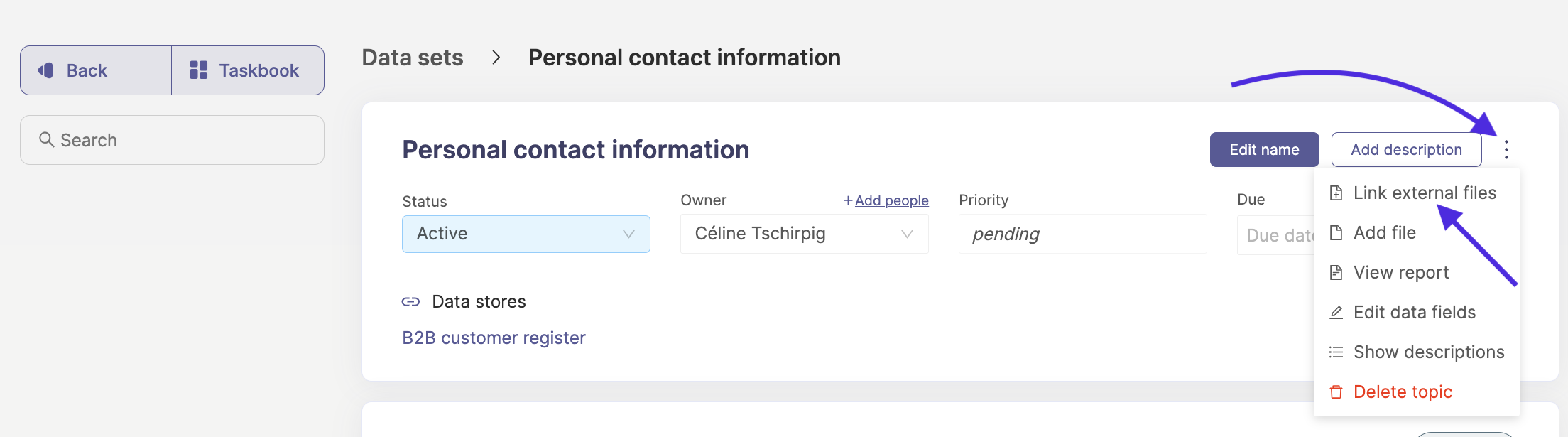Click the breadcrumb chevron after Data sets

tap(496, 58)
